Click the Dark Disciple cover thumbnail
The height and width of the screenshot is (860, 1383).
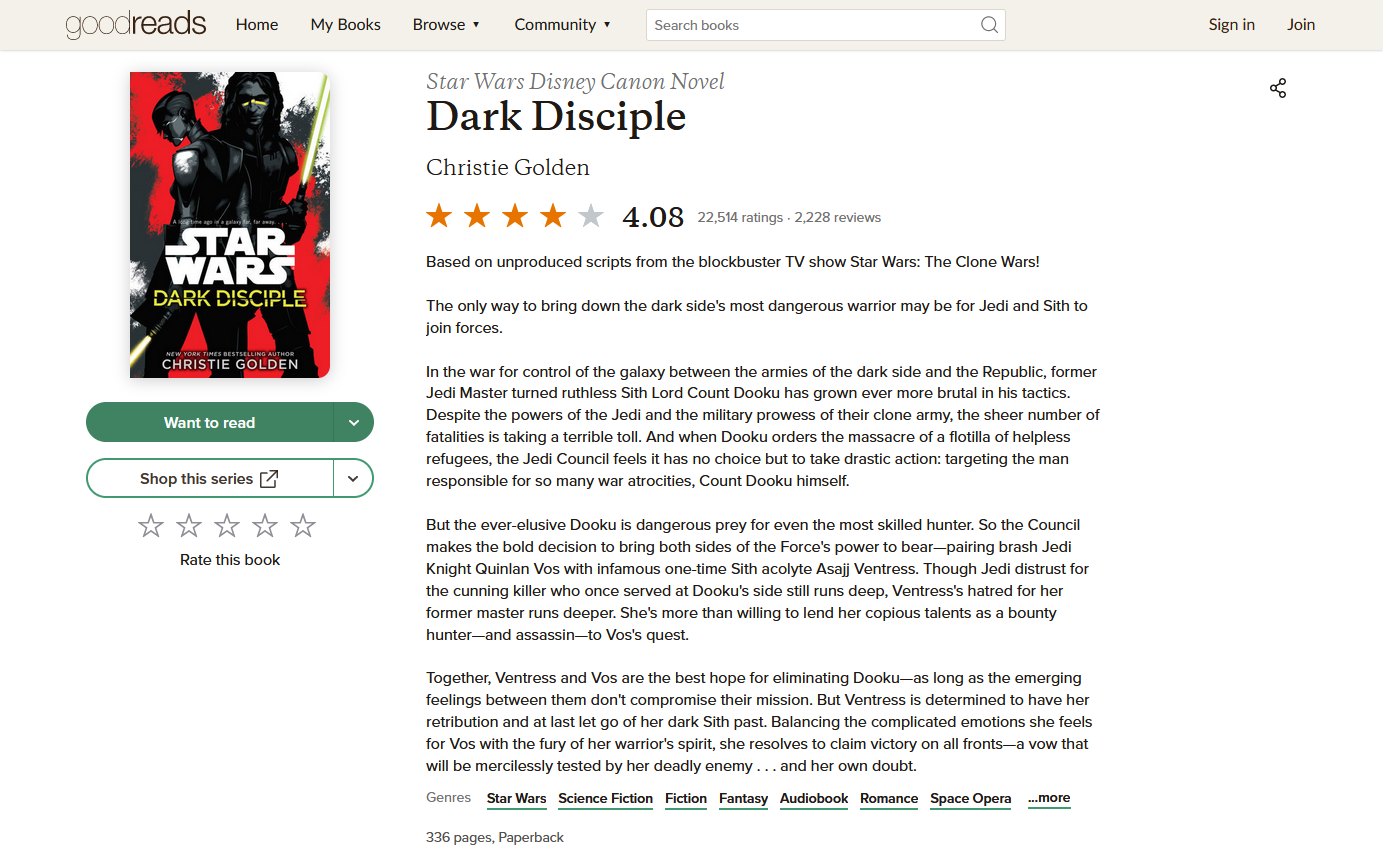pyautogui.click(x=230, y=225)
